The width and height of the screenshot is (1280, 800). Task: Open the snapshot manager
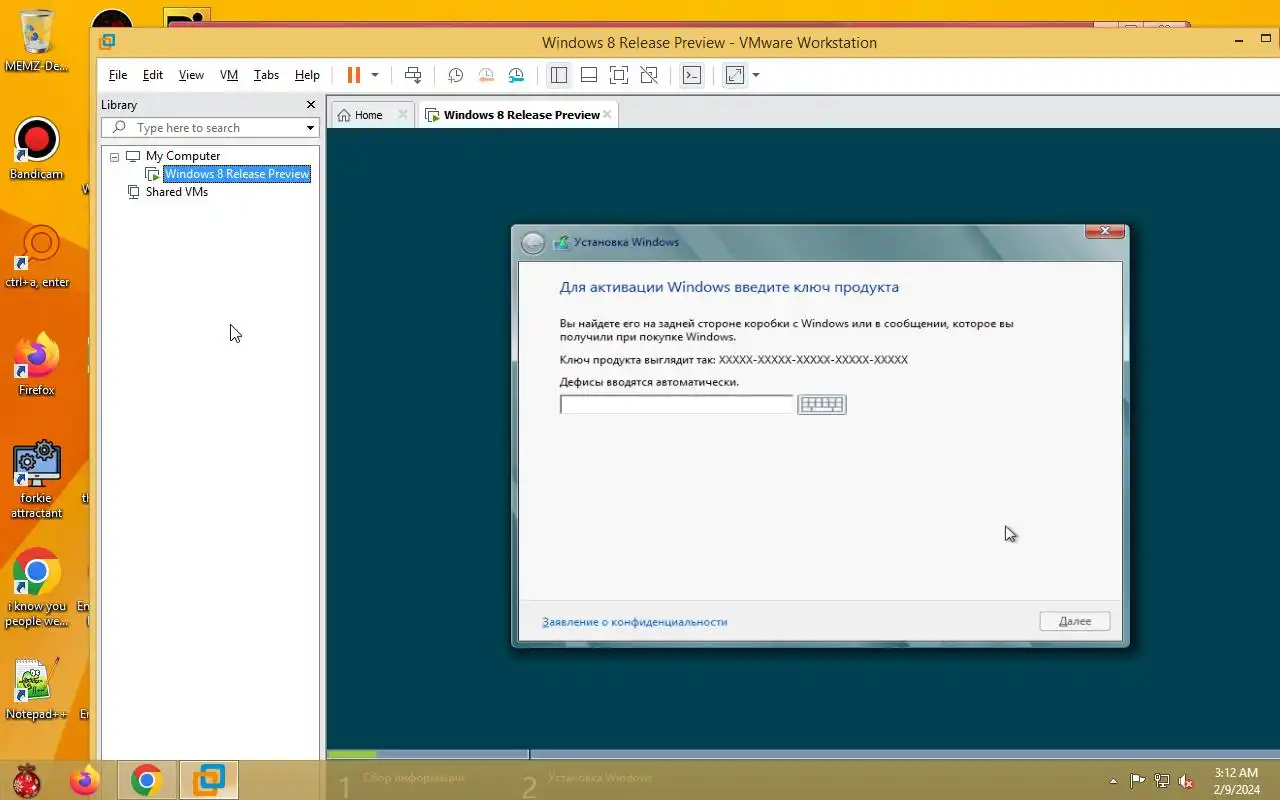click(x=516, y=75)
